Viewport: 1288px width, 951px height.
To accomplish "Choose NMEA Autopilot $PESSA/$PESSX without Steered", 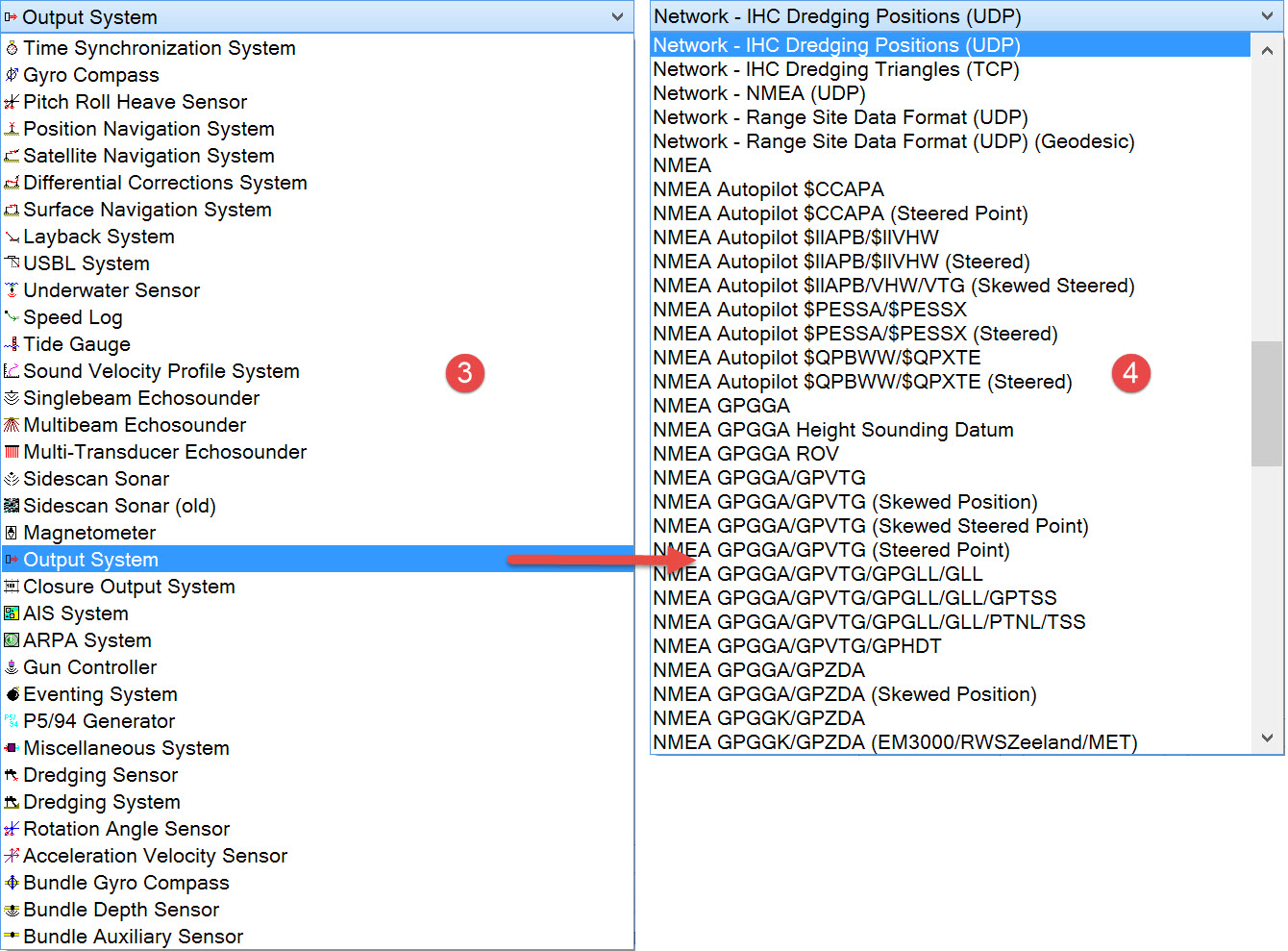I will pyautogui.click(x=951, y=310).
